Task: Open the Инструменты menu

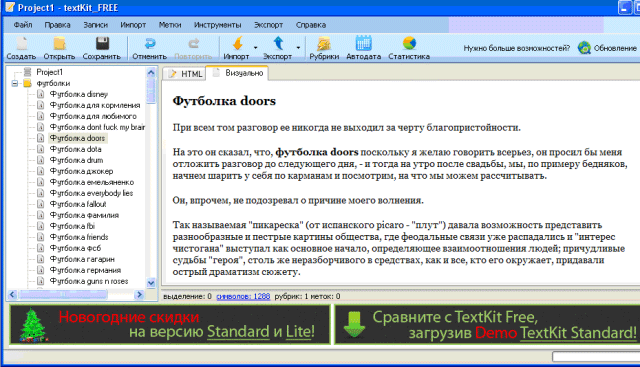Action: [x=218, y=25]
